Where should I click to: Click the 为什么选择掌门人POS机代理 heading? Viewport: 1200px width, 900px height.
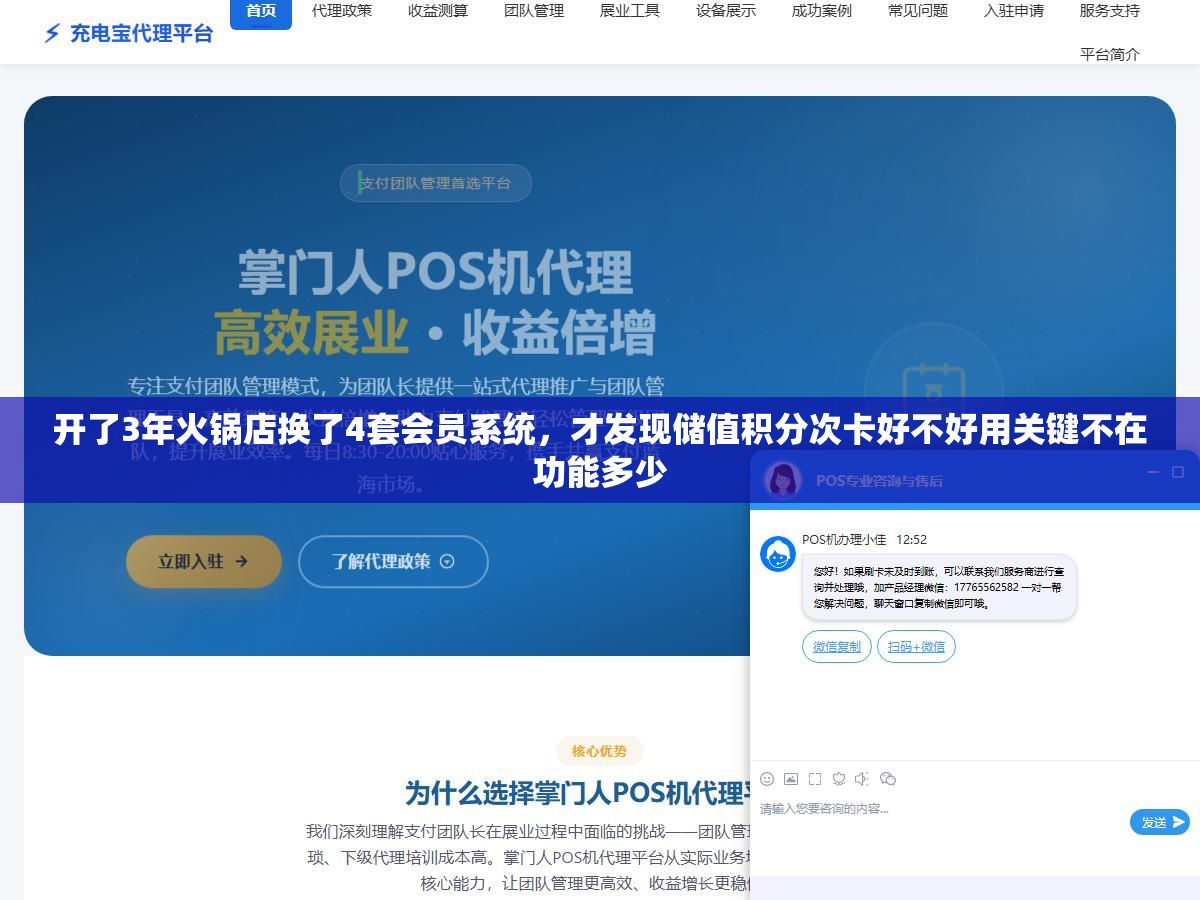577,793
